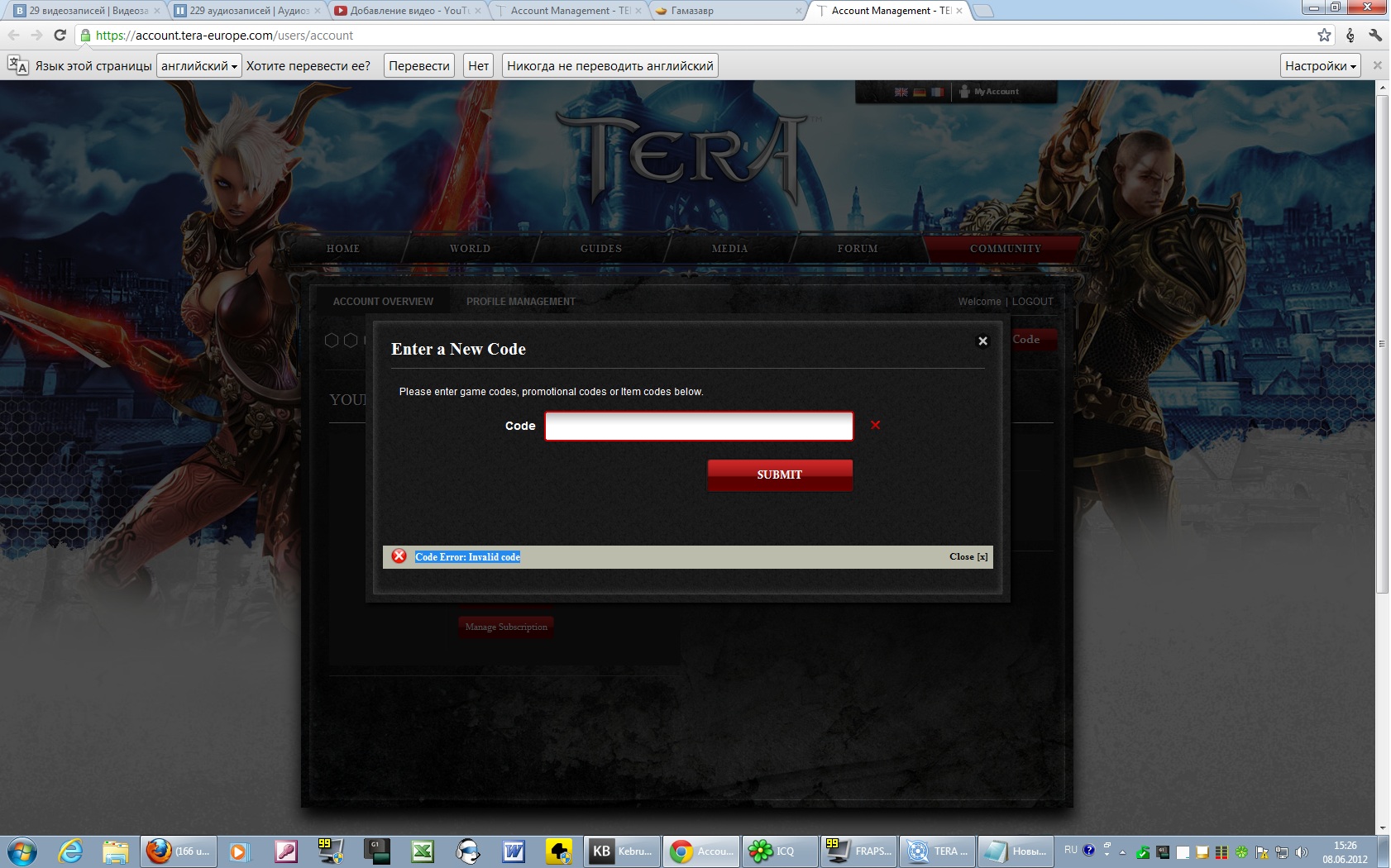Go forward in browser history
The image size is (1391, 868).
(36, 35)
